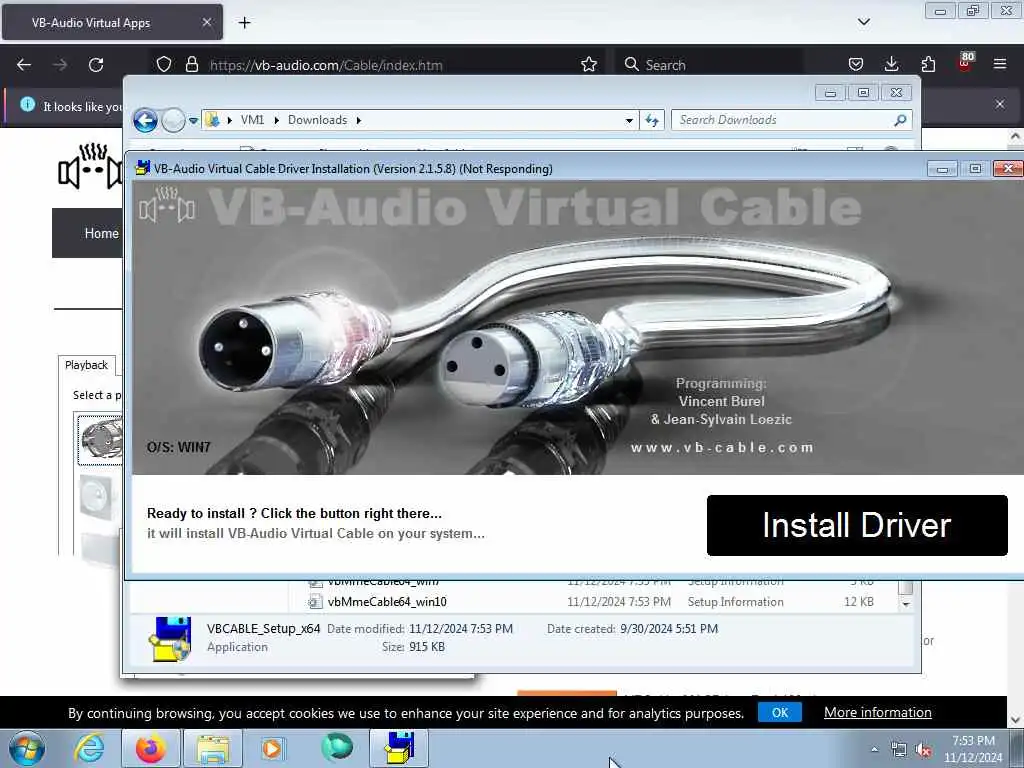Image resolution: width=1024 pixels, height=768 pixels.
Task: Go back in Firefox history
Action: pos(24,65)
